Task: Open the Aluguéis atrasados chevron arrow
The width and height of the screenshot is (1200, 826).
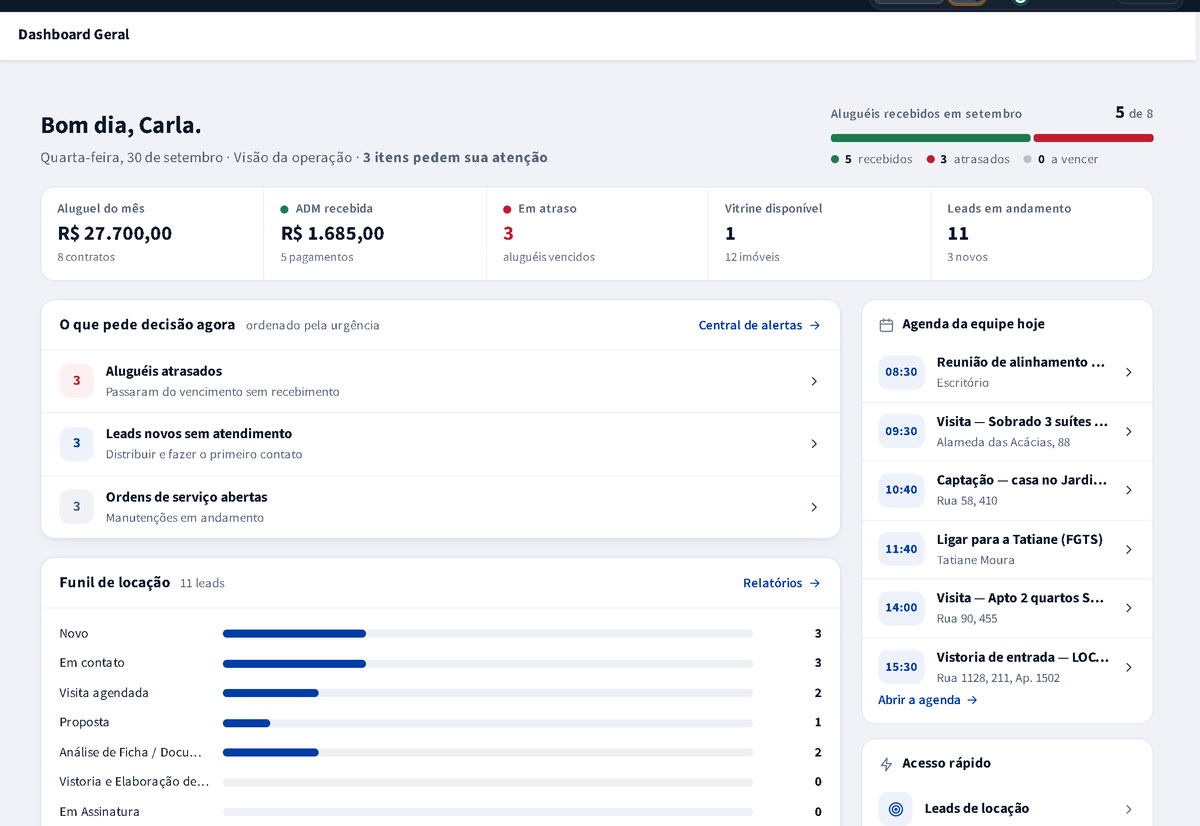Action: point(813,381)
